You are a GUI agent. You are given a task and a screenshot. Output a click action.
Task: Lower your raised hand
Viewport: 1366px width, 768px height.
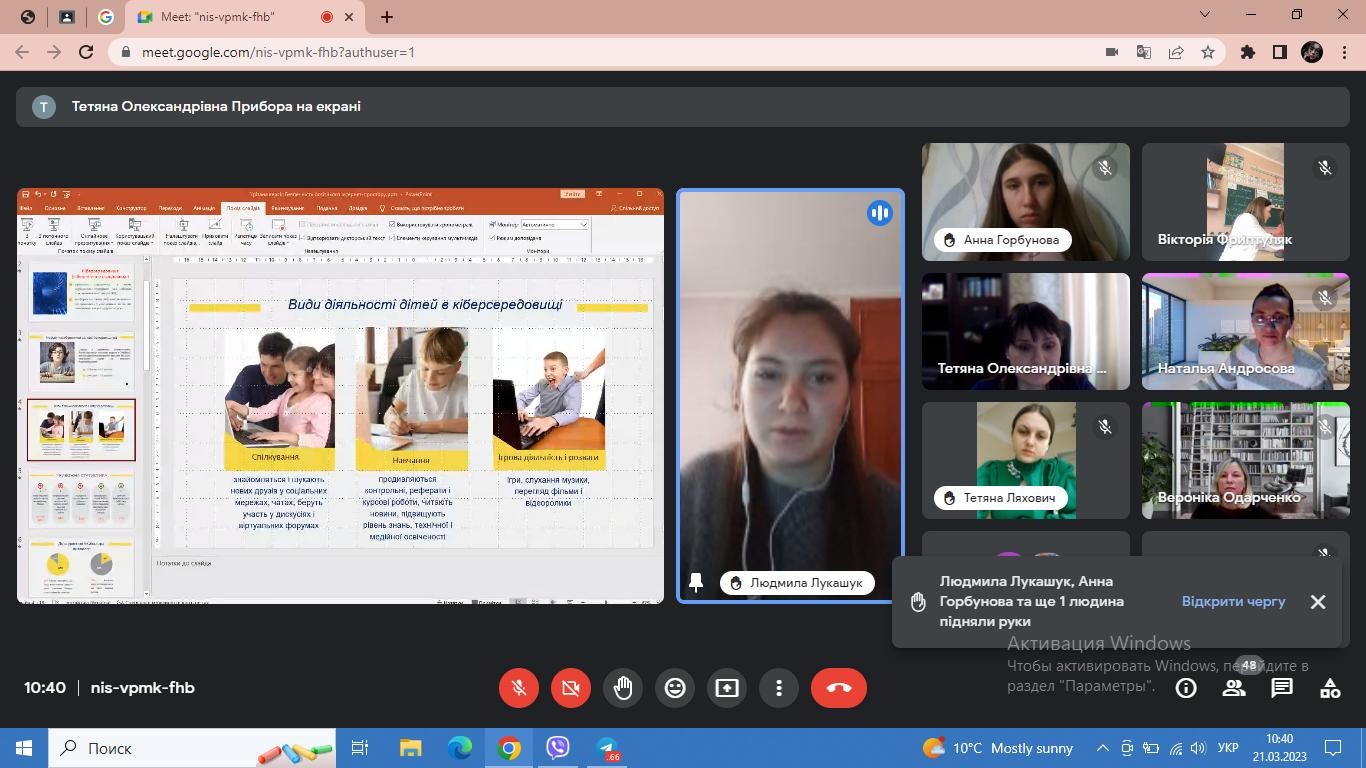pos(623,688)
